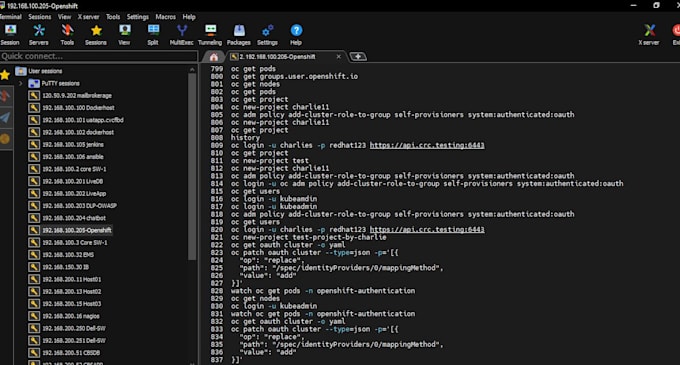Select session 192.168.100.101 uatapp.cvcfbd
The image size is (680, 365).
tap(83, 120)
